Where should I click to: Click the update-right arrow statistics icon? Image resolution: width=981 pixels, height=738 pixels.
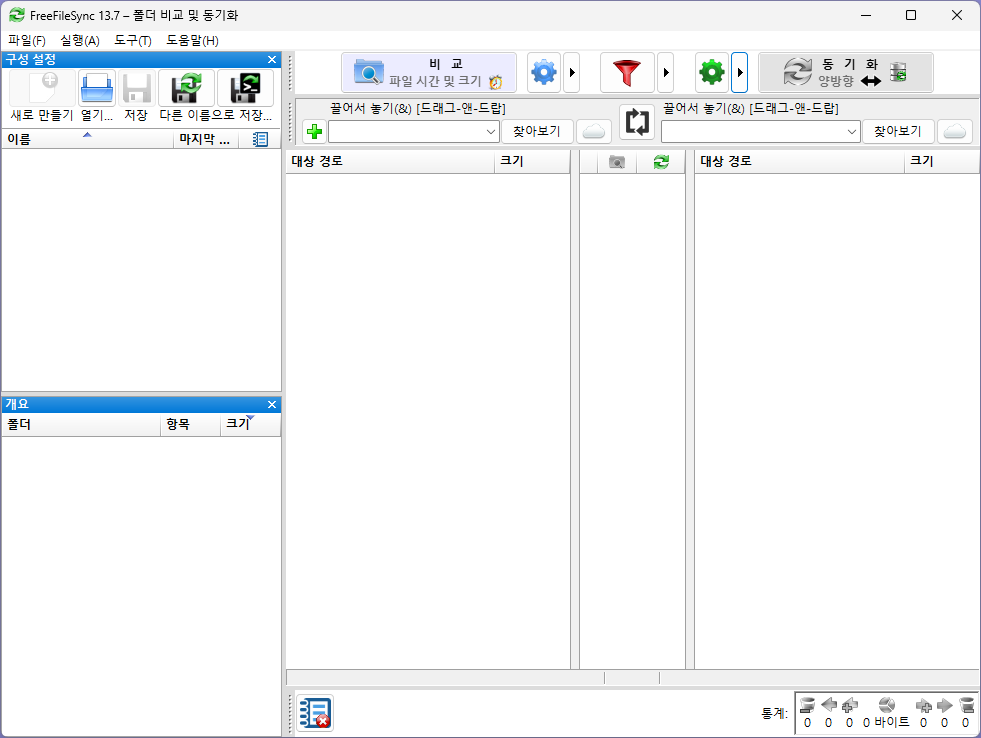click(x=945, y=705)
